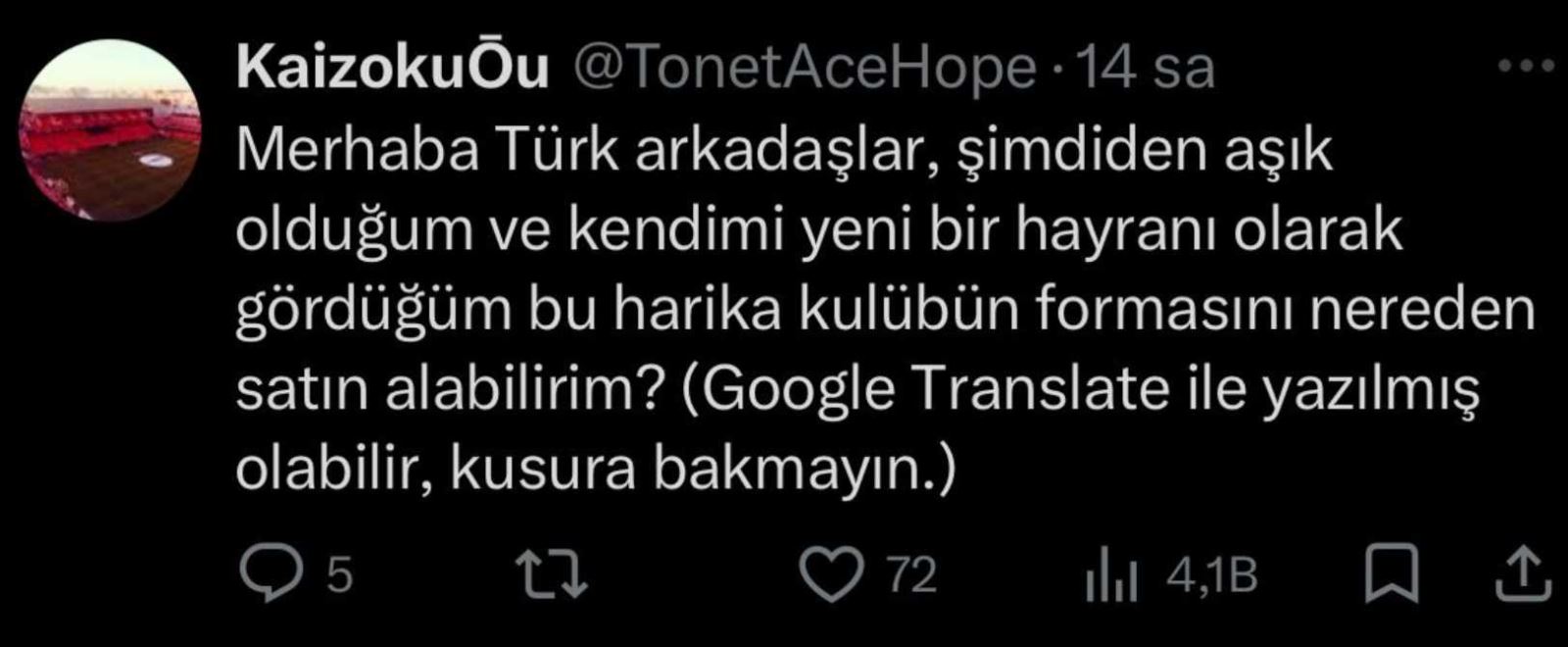Click the reply count number 5
The height and width of the screenshot is (647, 1568).
pos(338,576)
